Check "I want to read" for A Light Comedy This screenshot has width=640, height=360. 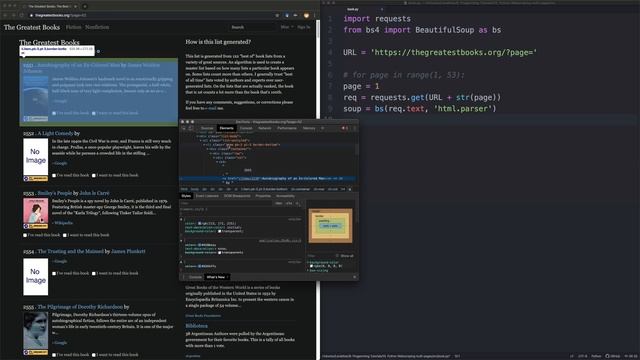pos(94,176)
